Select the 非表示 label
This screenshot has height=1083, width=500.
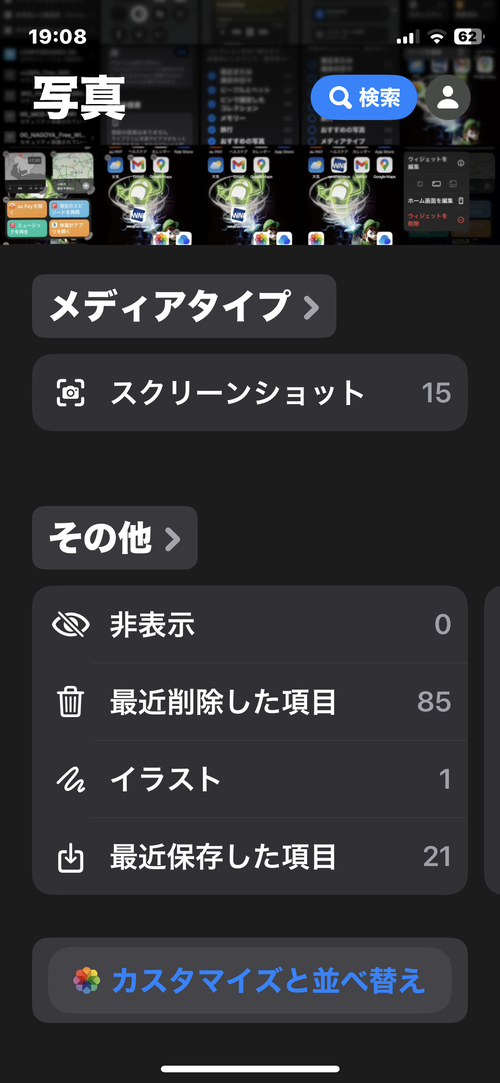click(x=152, y=625)
